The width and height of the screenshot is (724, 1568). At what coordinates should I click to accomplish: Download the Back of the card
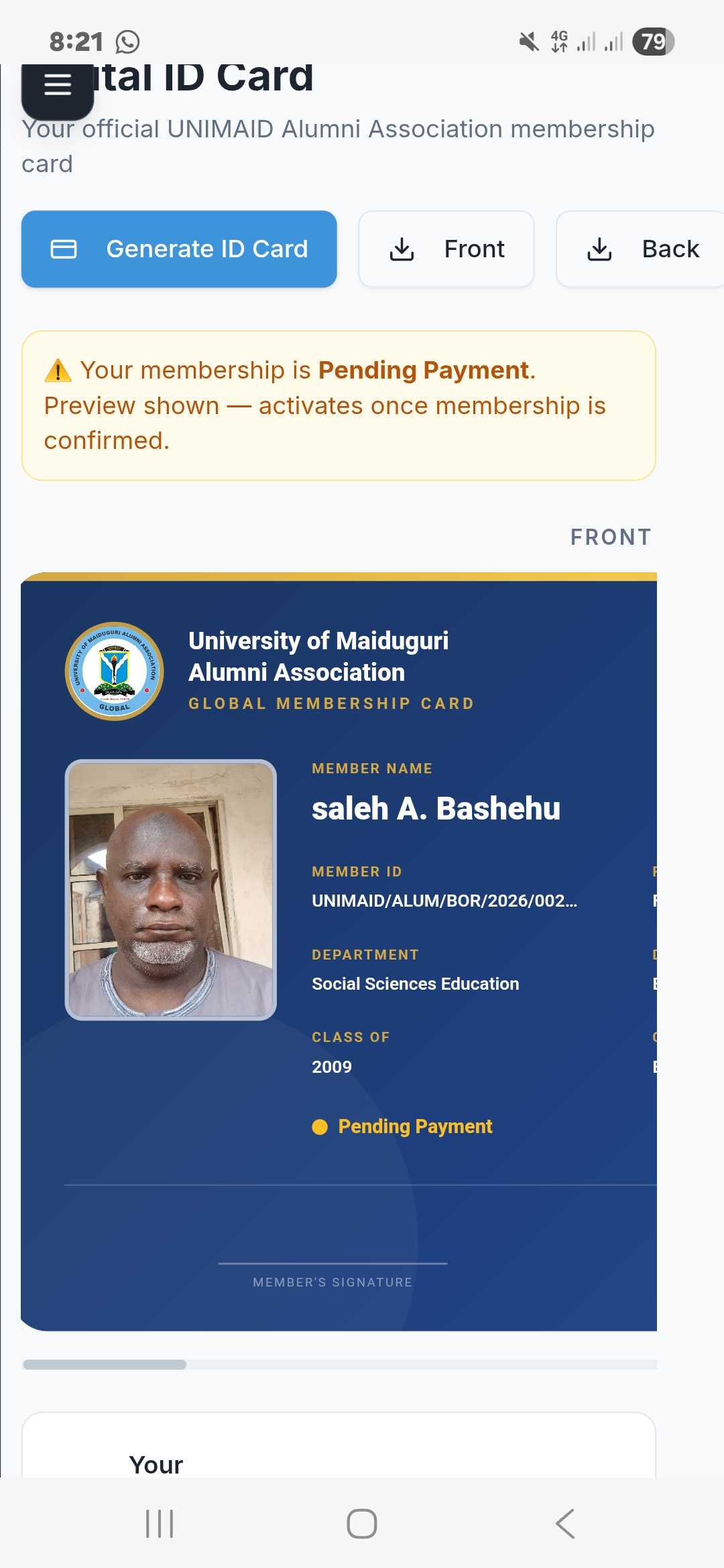coord(640,249)
